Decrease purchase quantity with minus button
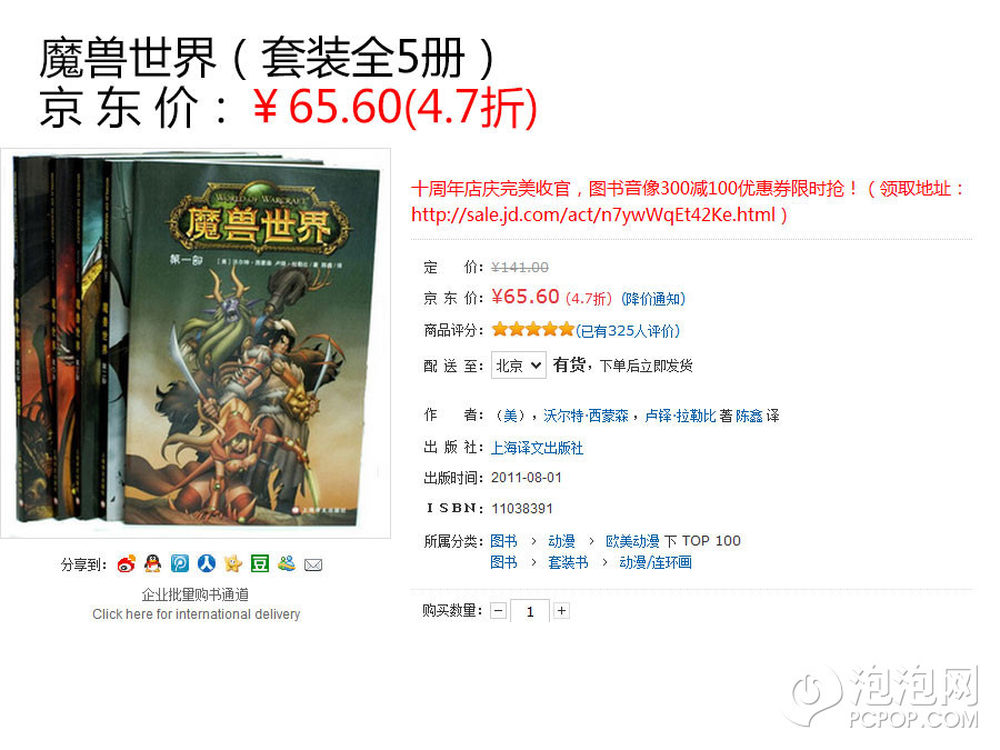 [x=498, y=611]
